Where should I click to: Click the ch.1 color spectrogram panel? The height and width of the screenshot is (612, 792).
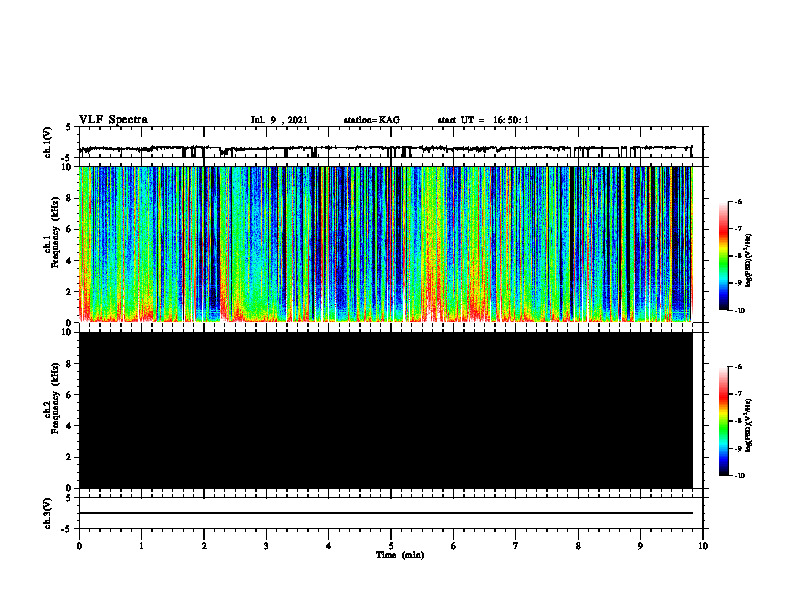click(386, 244)
